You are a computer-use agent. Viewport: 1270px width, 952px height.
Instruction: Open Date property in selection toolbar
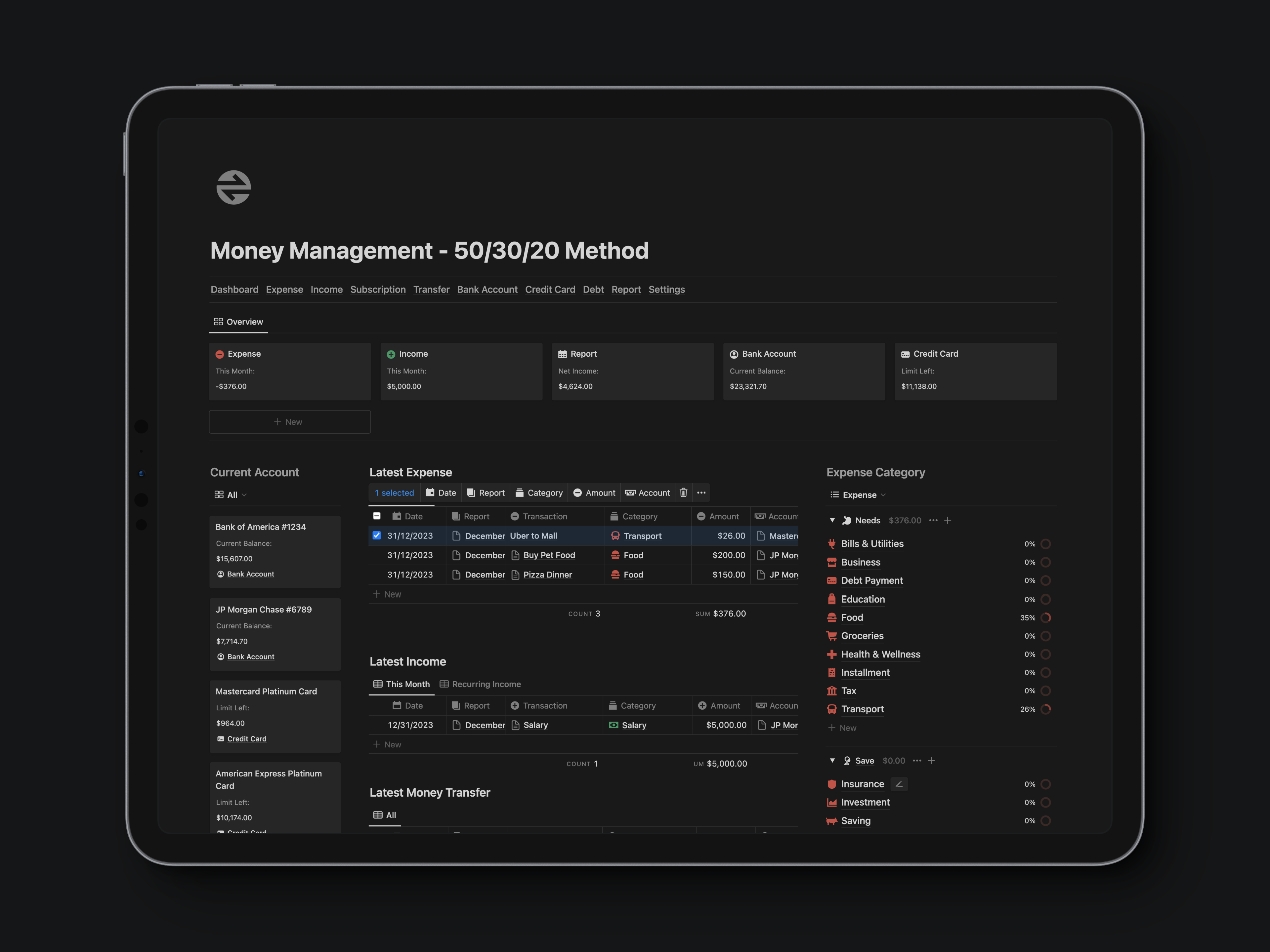pos(441,492)
